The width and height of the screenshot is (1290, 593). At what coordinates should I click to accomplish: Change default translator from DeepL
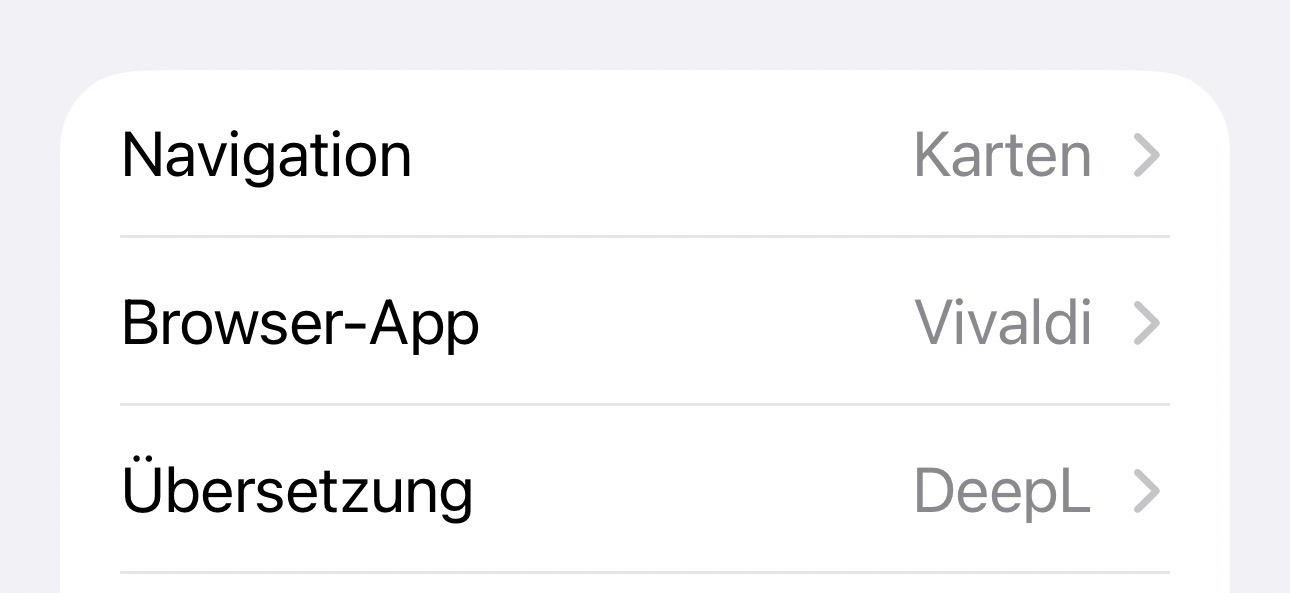pyautogui.click(x=645, y=489)
